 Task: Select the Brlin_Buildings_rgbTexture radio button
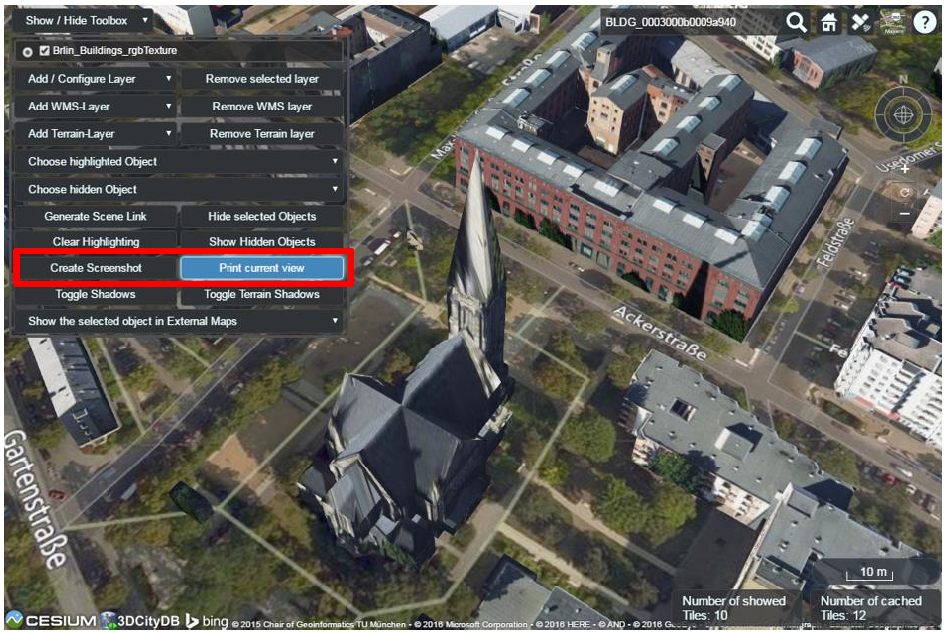[x=27, y=52]
